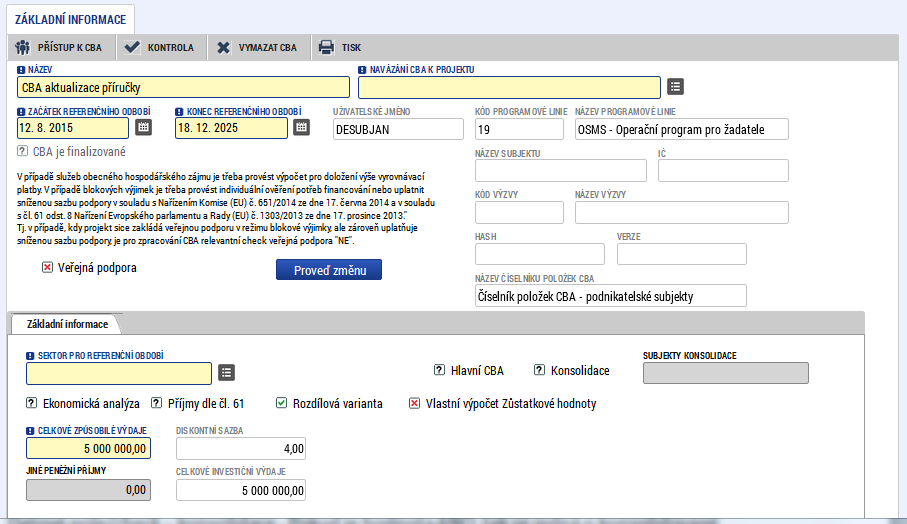
Task: Click Název číselníku položek CBA field
Action: pyautogui.click(x=611, y=296)
